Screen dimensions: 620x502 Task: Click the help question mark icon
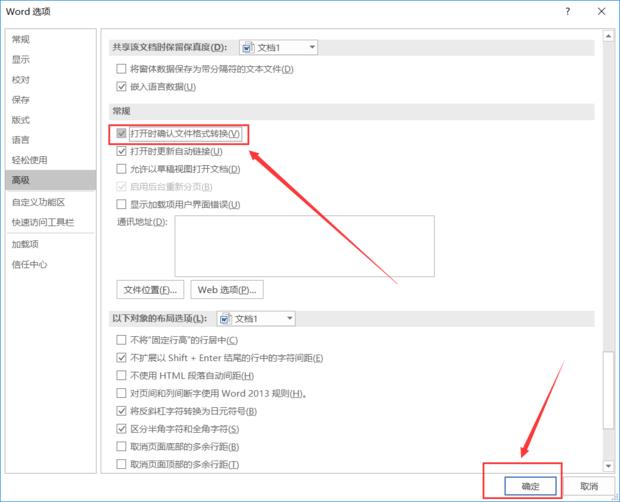coord(569,11)
